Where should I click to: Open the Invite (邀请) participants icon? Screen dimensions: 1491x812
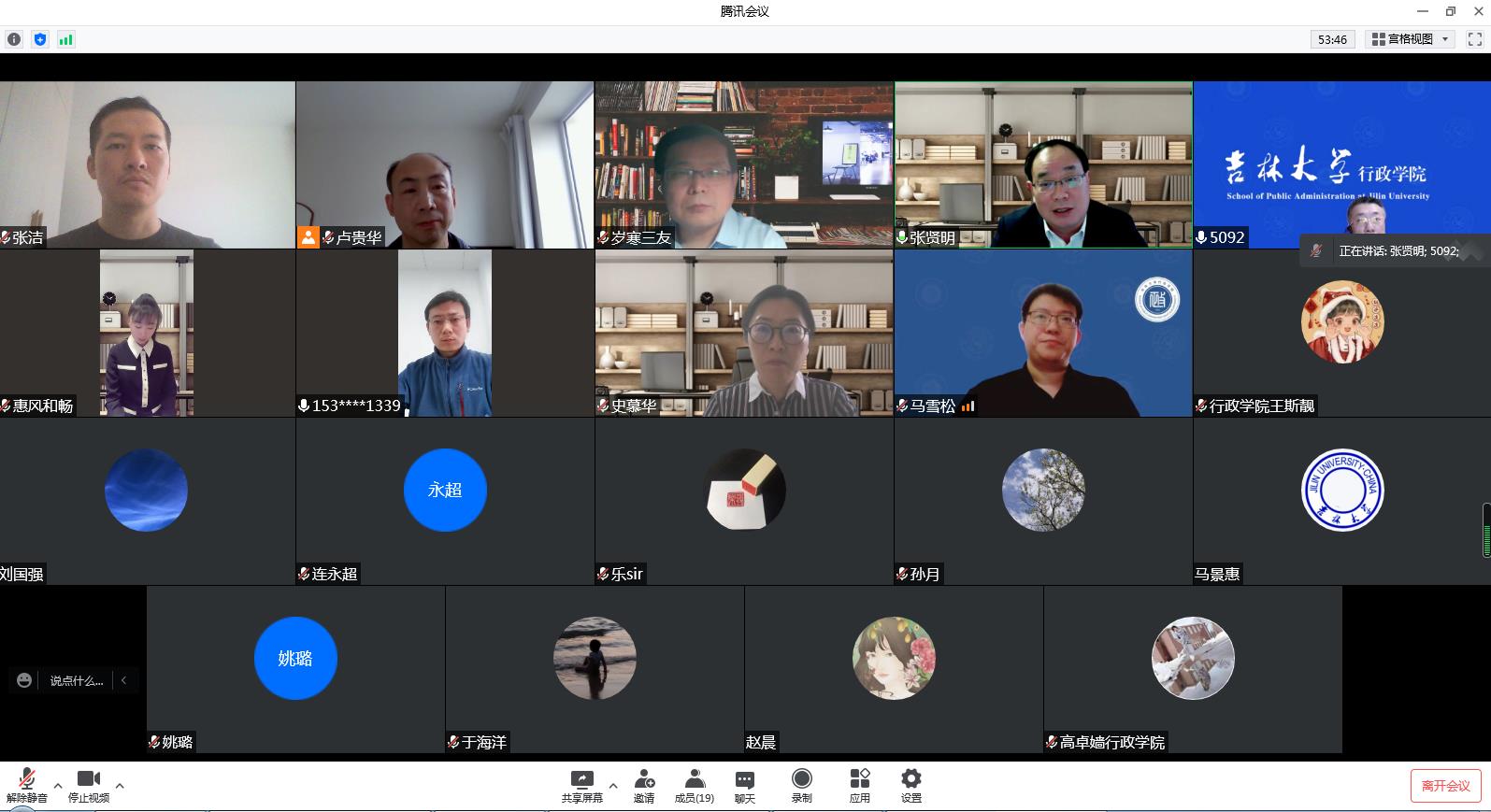(643, 786)
